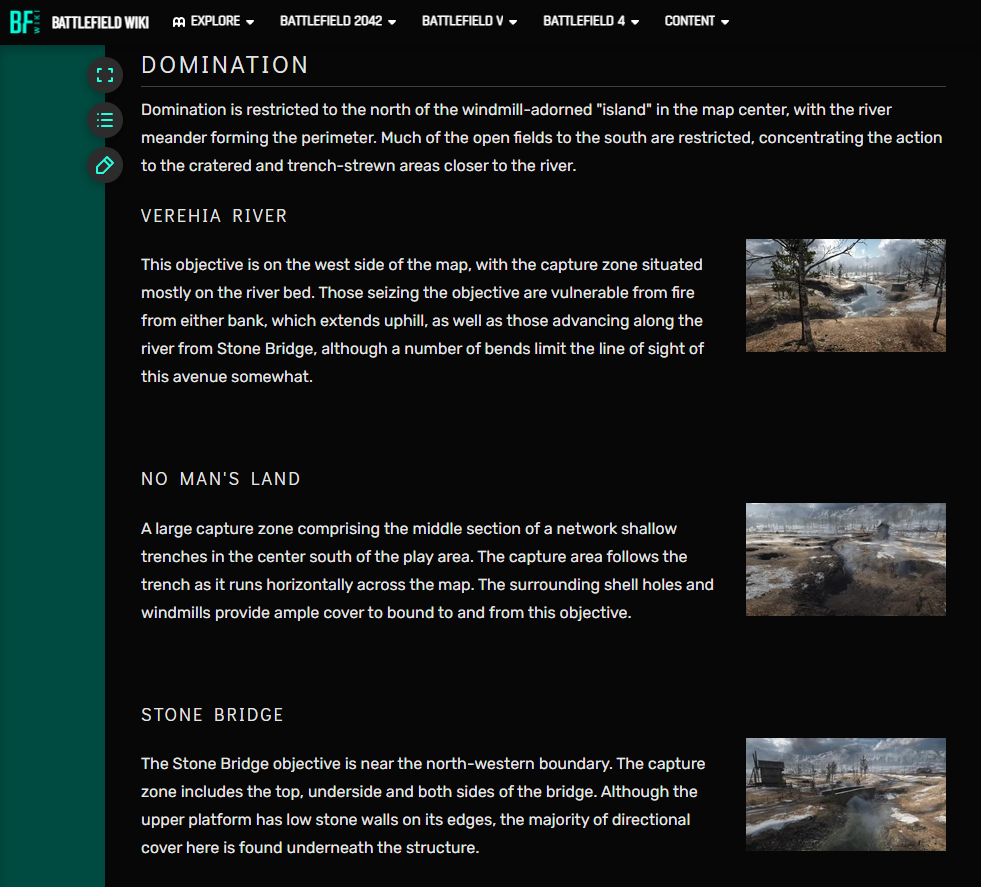This screenshot has height=887, width=981.
Task: Click the Stone Bridge subsection heading
Action: pos(212,714)
